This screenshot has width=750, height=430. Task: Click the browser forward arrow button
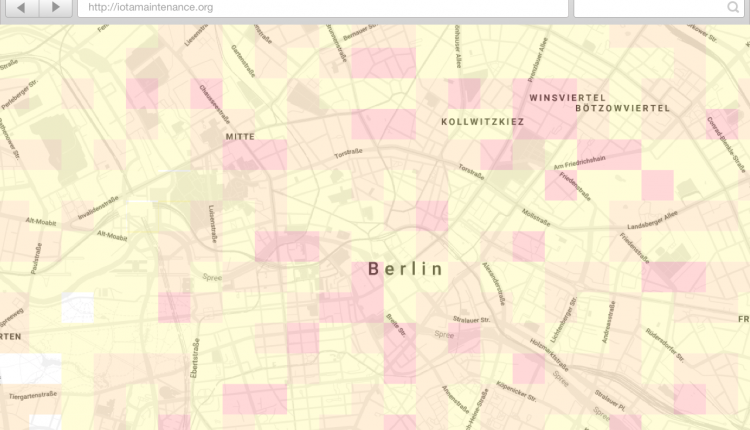click(55, 8)
